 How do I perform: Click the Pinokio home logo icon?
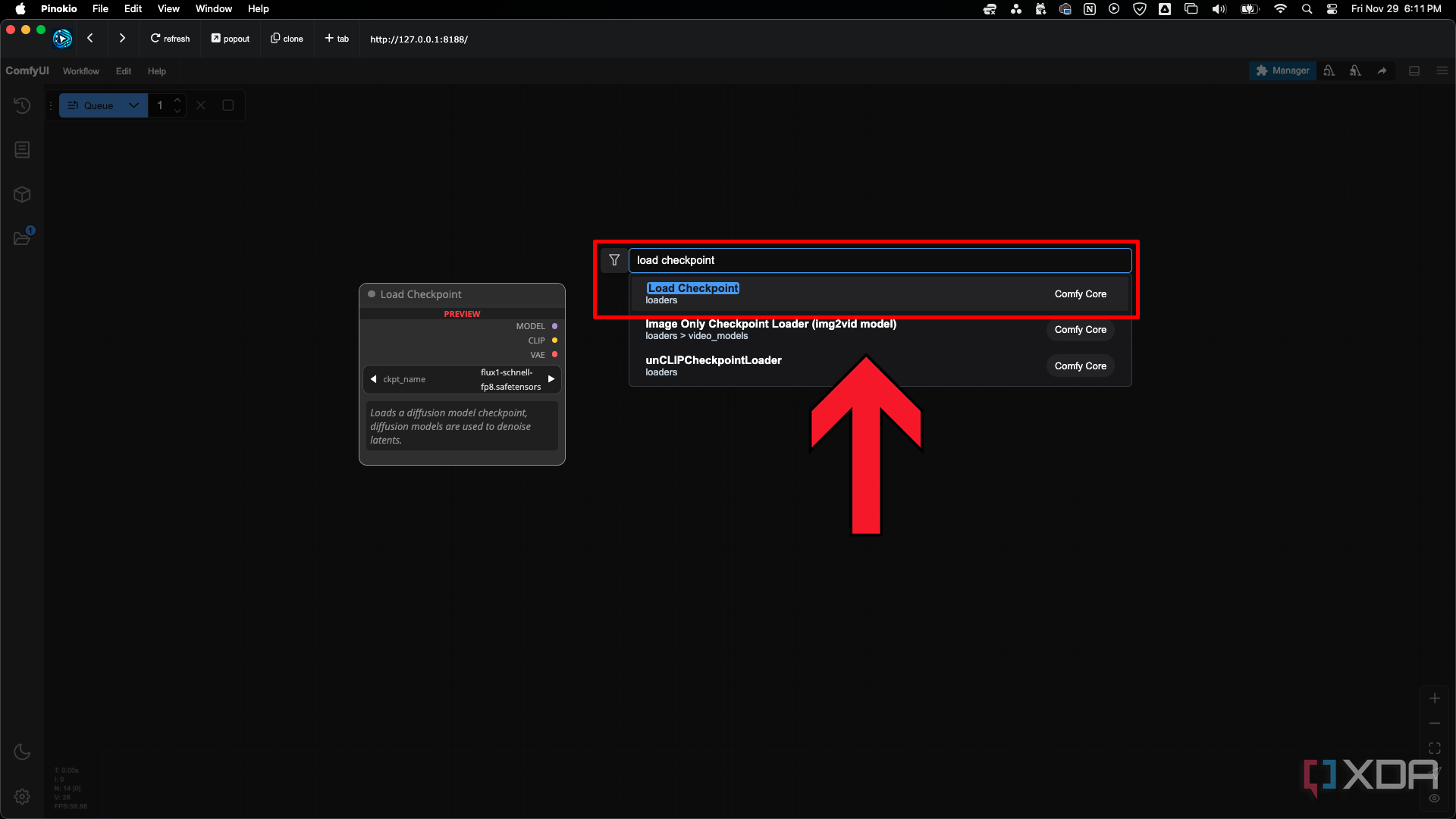coord(62,38)
